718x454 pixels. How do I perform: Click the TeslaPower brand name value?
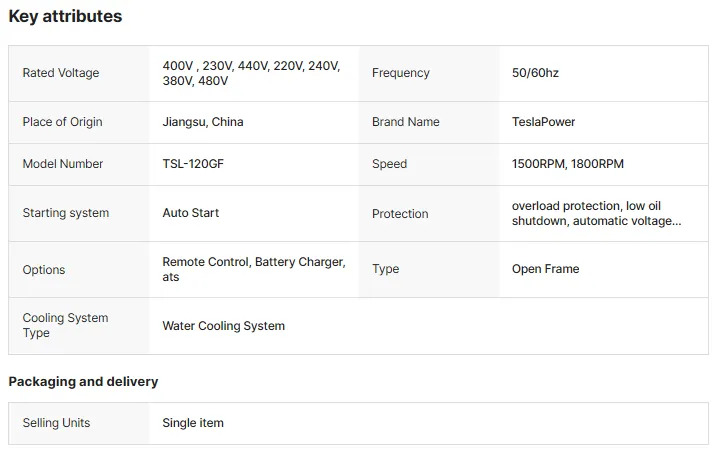(x=544, y=122)
